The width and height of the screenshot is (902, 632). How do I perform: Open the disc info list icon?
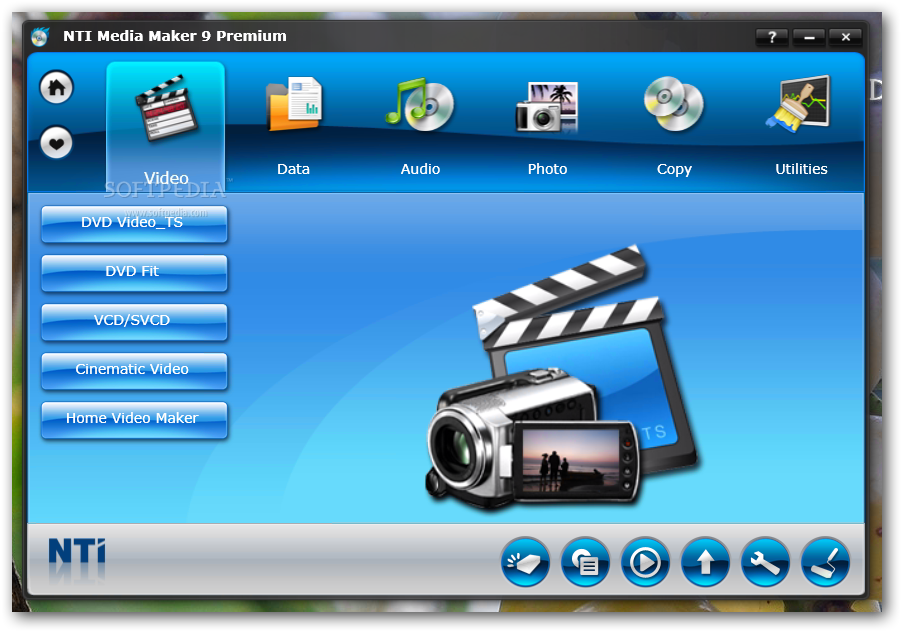(585, 562)
